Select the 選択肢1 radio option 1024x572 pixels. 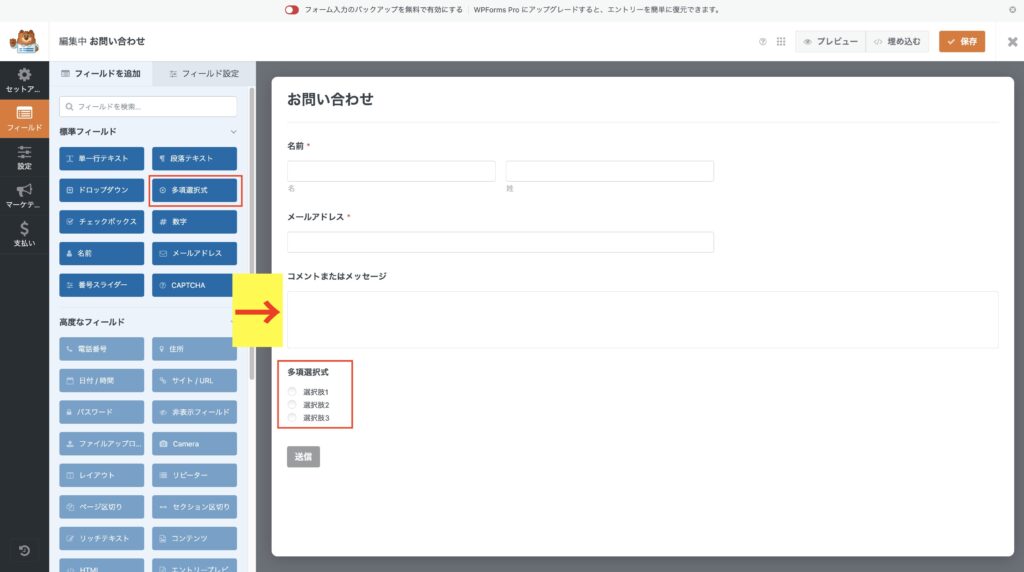coord(292,391)
